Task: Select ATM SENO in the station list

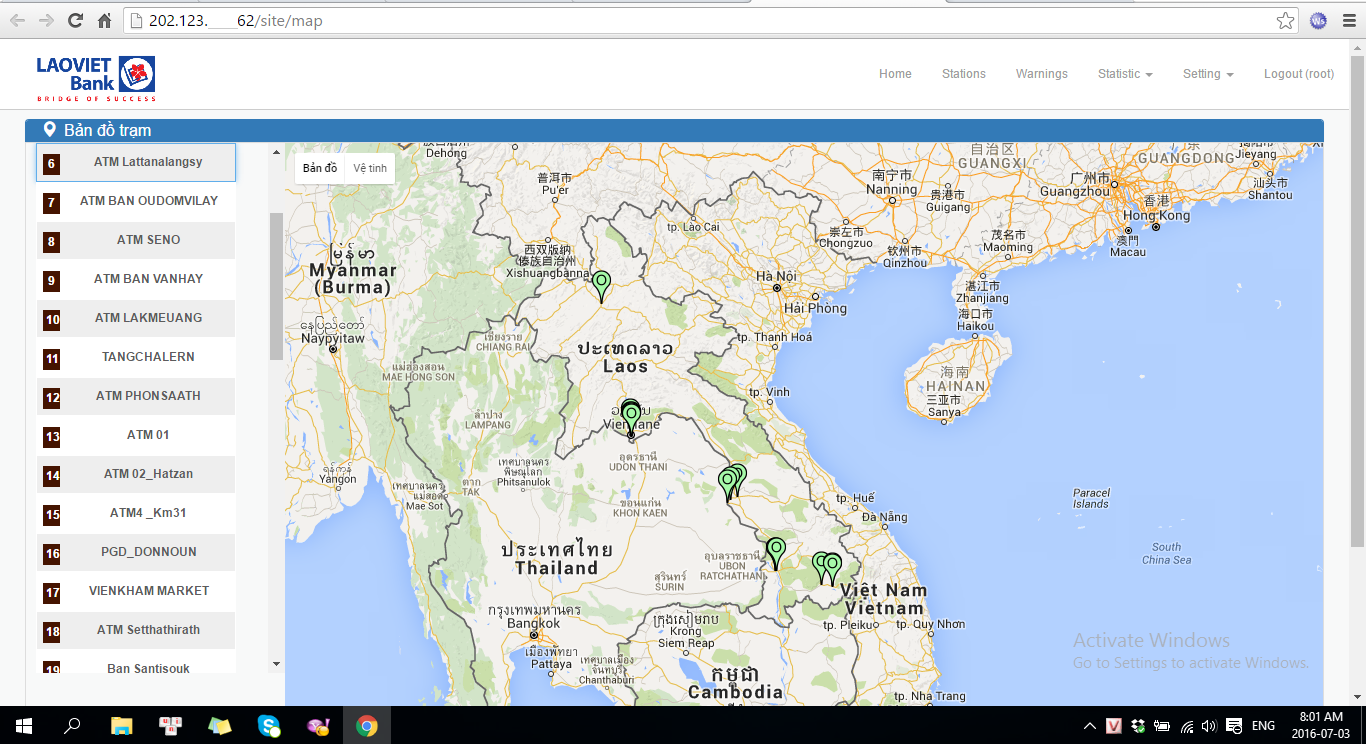Action: [148, 240]
